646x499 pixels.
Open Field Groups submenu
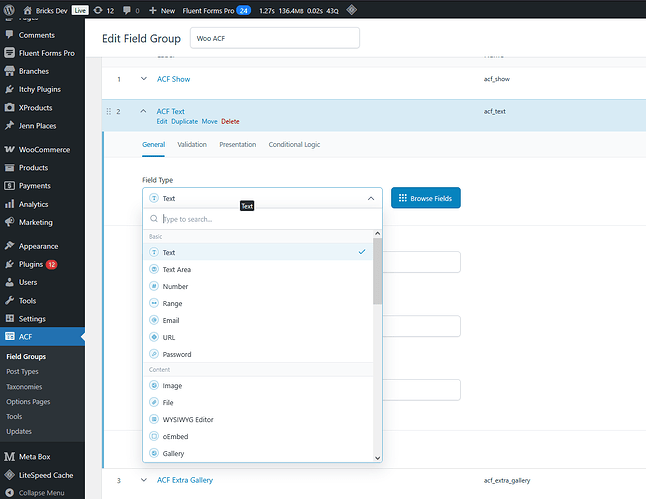coord(26,356)
